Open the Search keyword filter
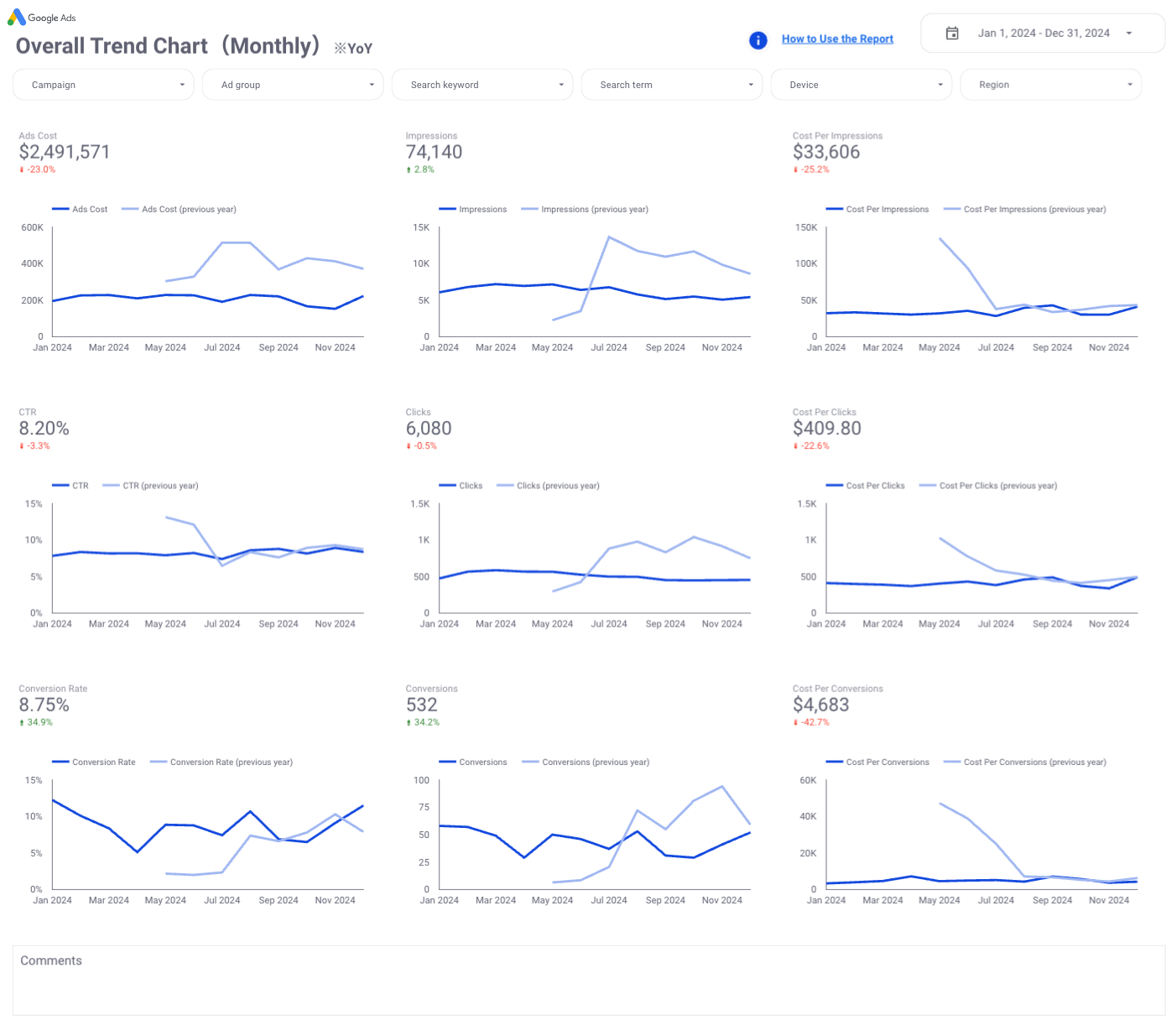The width and height of the screenshot is (1176, 1020). 482,85
